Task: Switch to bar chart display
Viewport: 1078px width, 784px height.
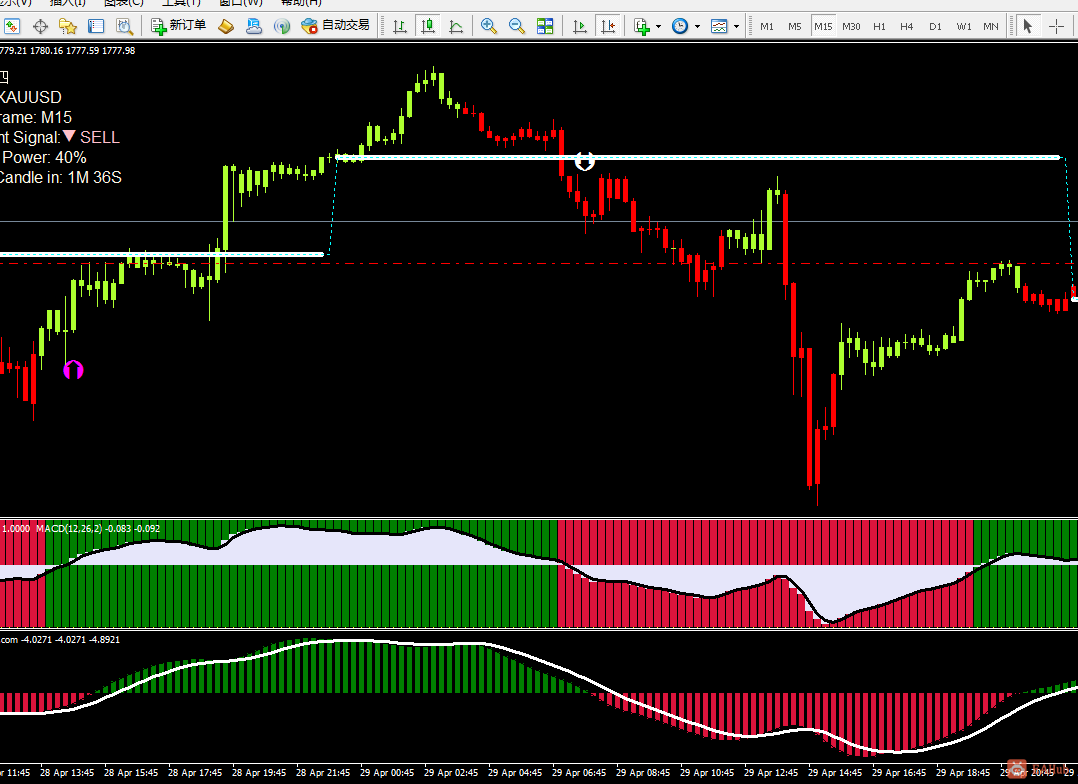Action: pos(399,26)
